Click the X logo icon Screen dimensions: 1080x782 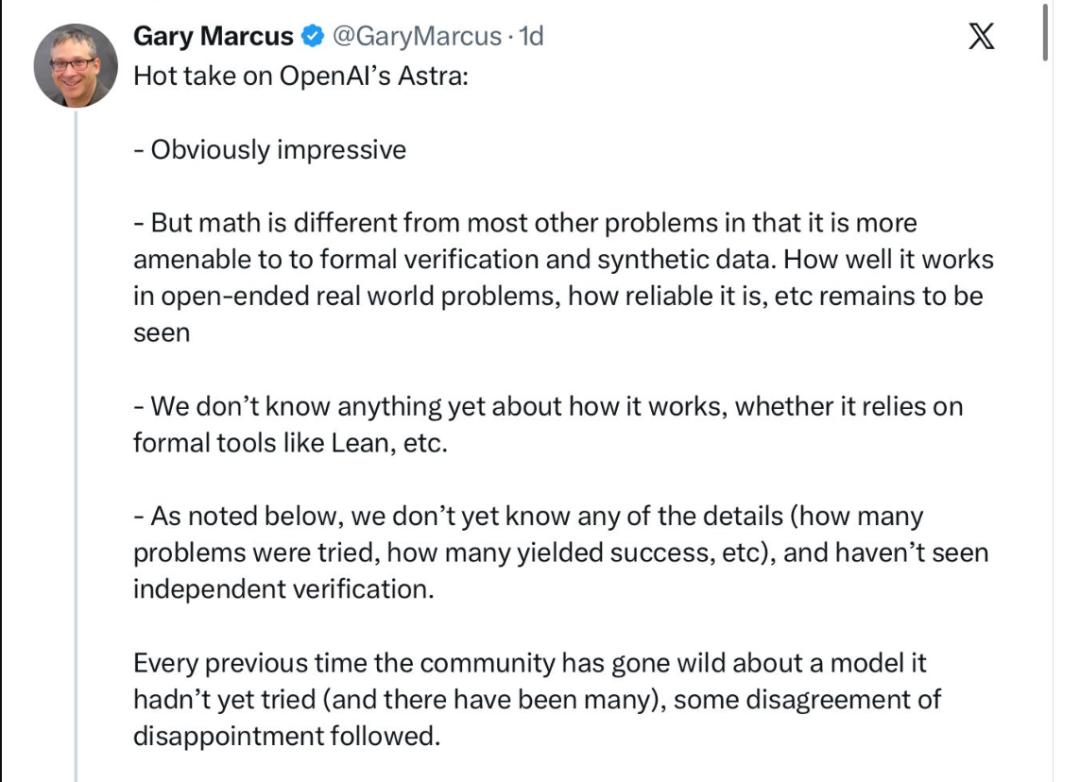click(x=982, y=36)
